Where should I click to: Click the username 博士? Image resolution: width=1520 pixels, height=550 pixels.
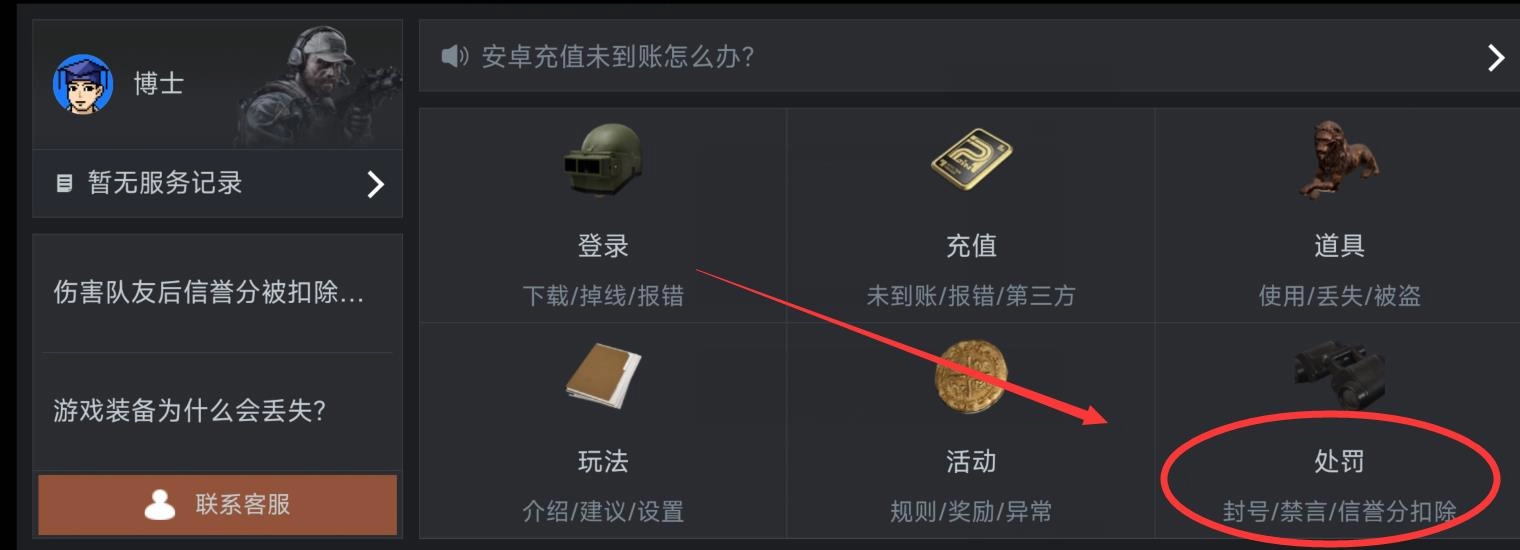pos(158,83)
